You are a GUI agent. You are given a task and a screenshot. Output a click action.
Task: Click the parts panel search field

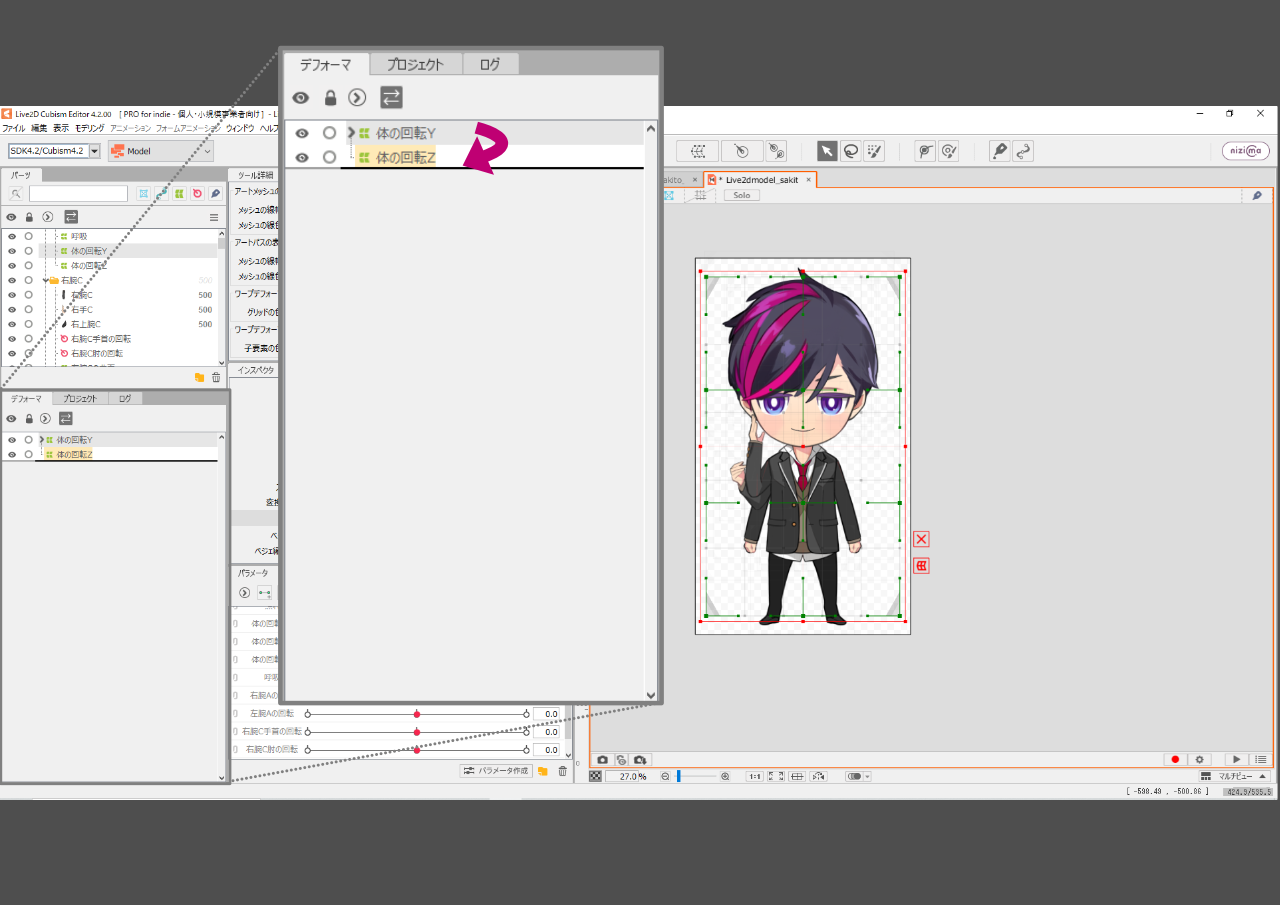point(78,194)
